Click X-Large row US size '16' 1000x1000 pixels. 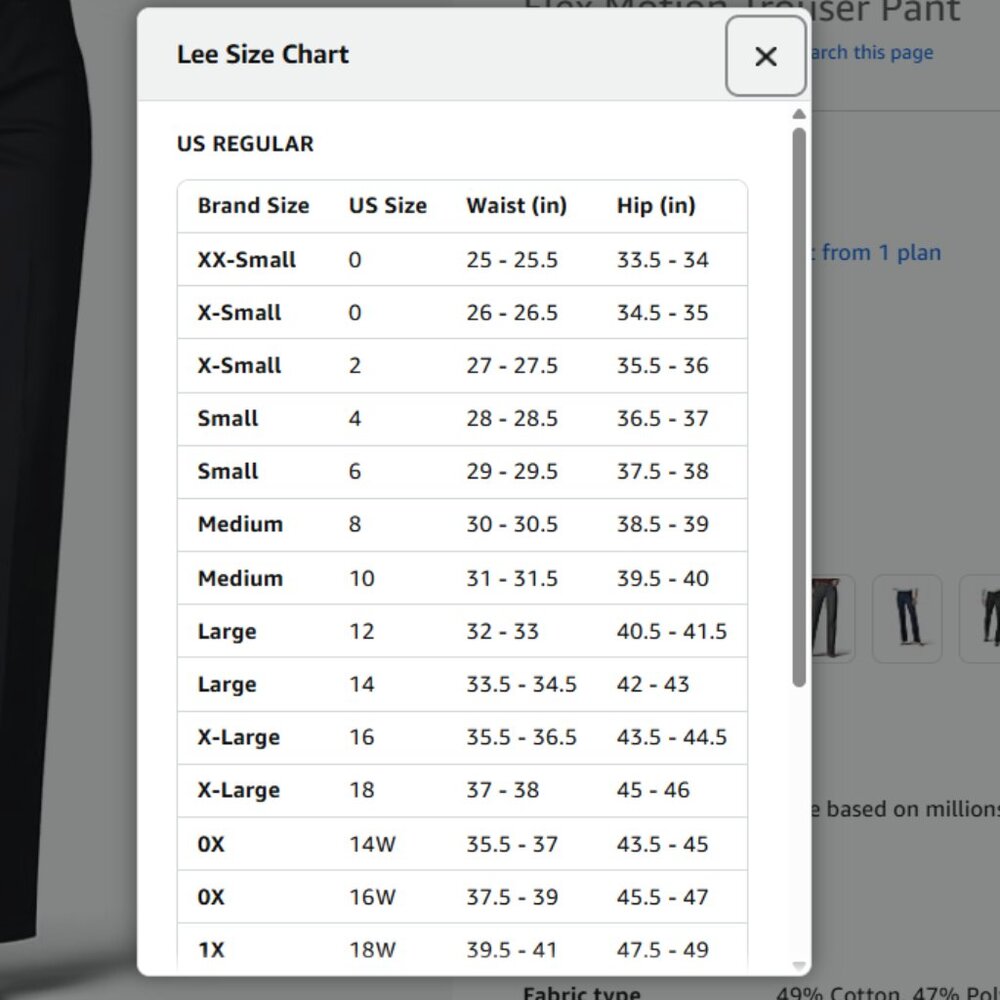point(362,737)
